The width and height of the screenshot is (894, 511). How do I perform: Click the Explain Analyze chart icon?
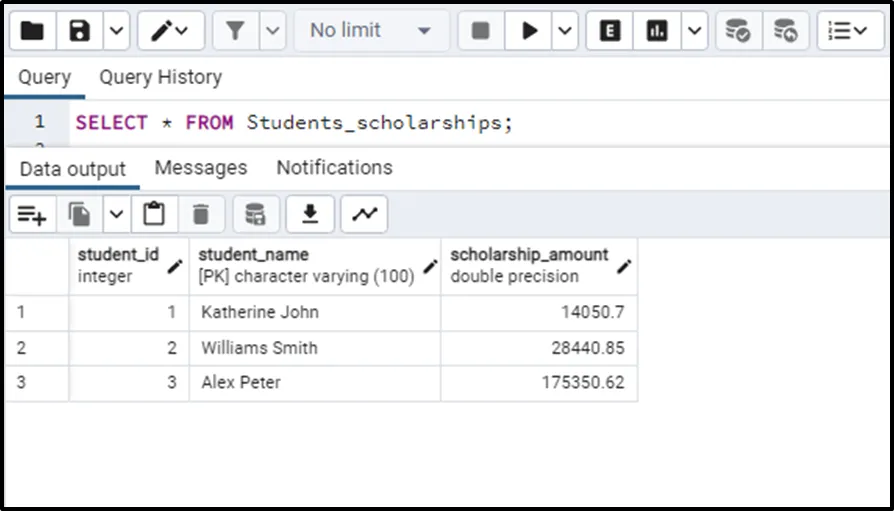coord(657,31)
